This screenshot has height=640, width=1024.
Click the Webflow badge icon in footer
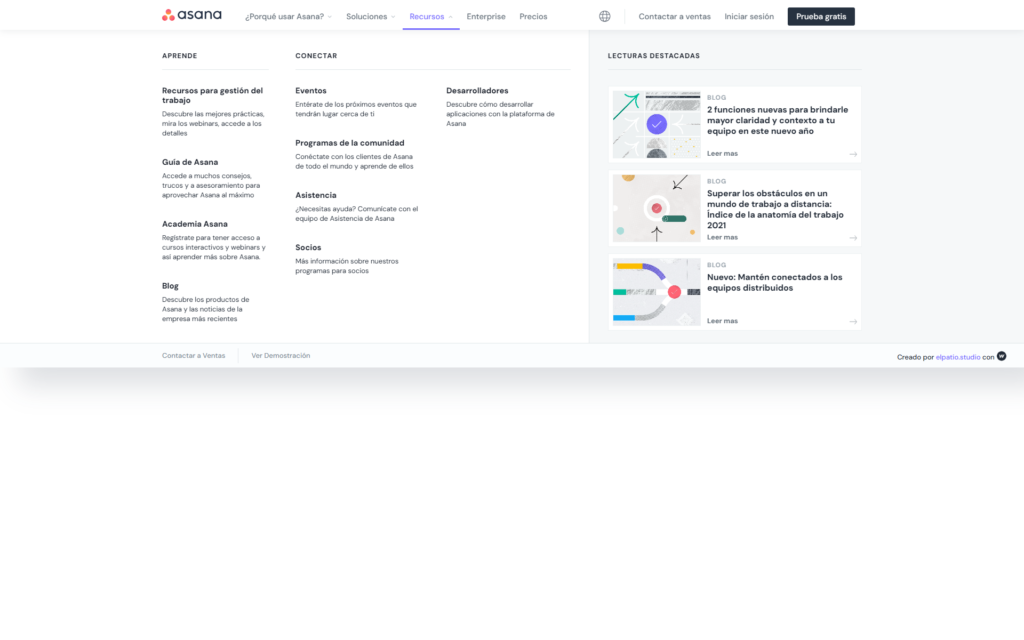tap(1001, 356)
